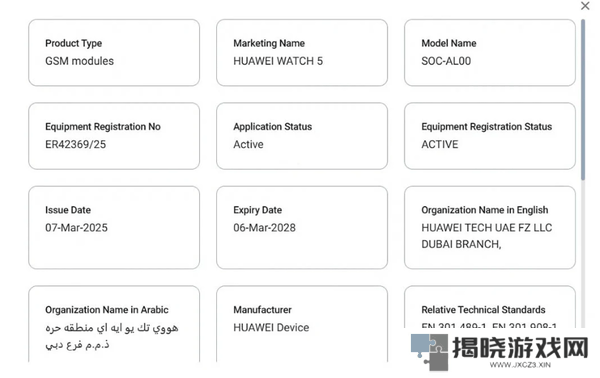600x378 pixels.
Task: Click the 'HUAWEI WATCH 5' value
Action: point(278,61)
